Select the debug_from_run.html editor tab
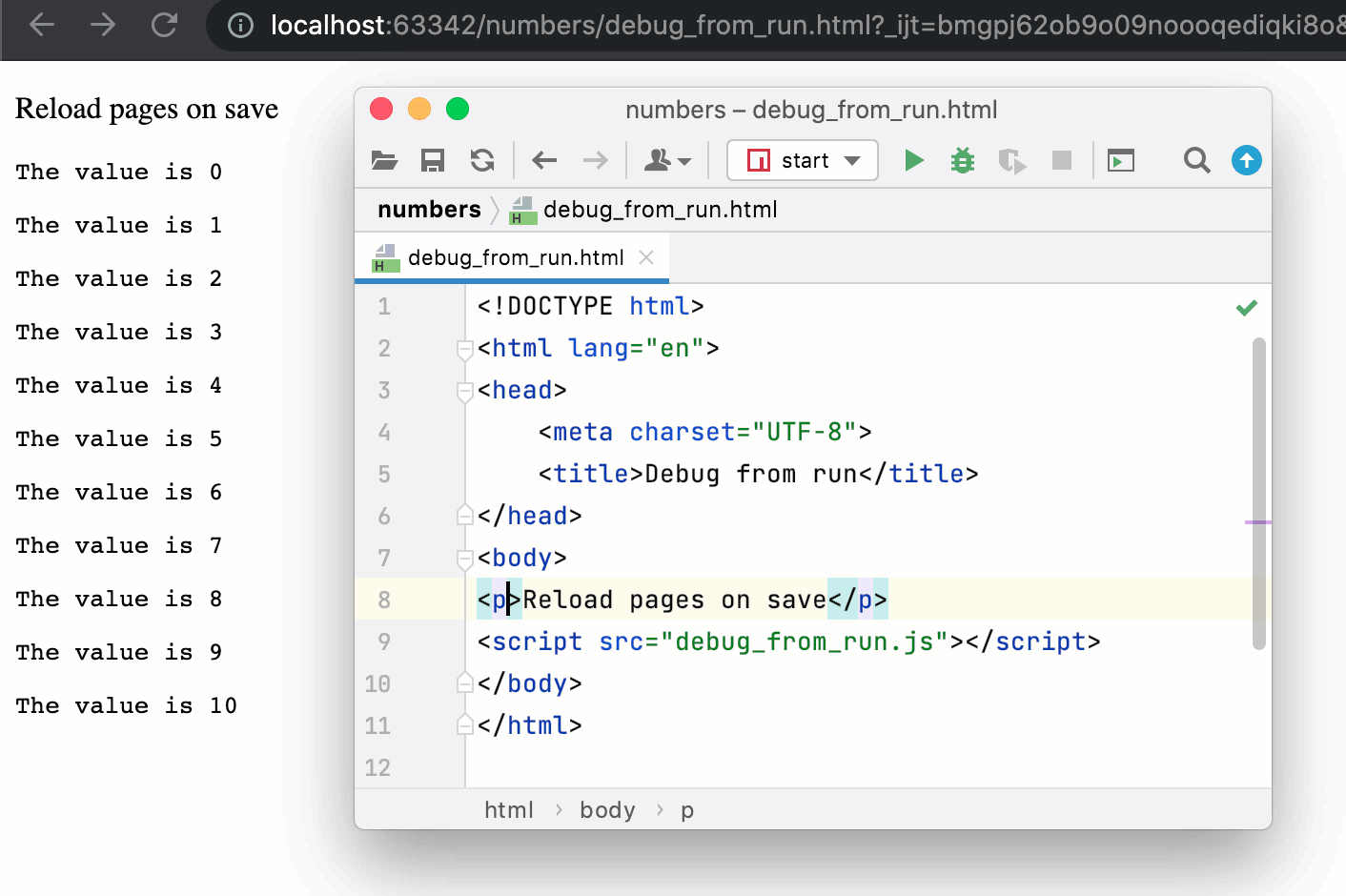Viewport: 1346px width, 896px height. (512, 257)
